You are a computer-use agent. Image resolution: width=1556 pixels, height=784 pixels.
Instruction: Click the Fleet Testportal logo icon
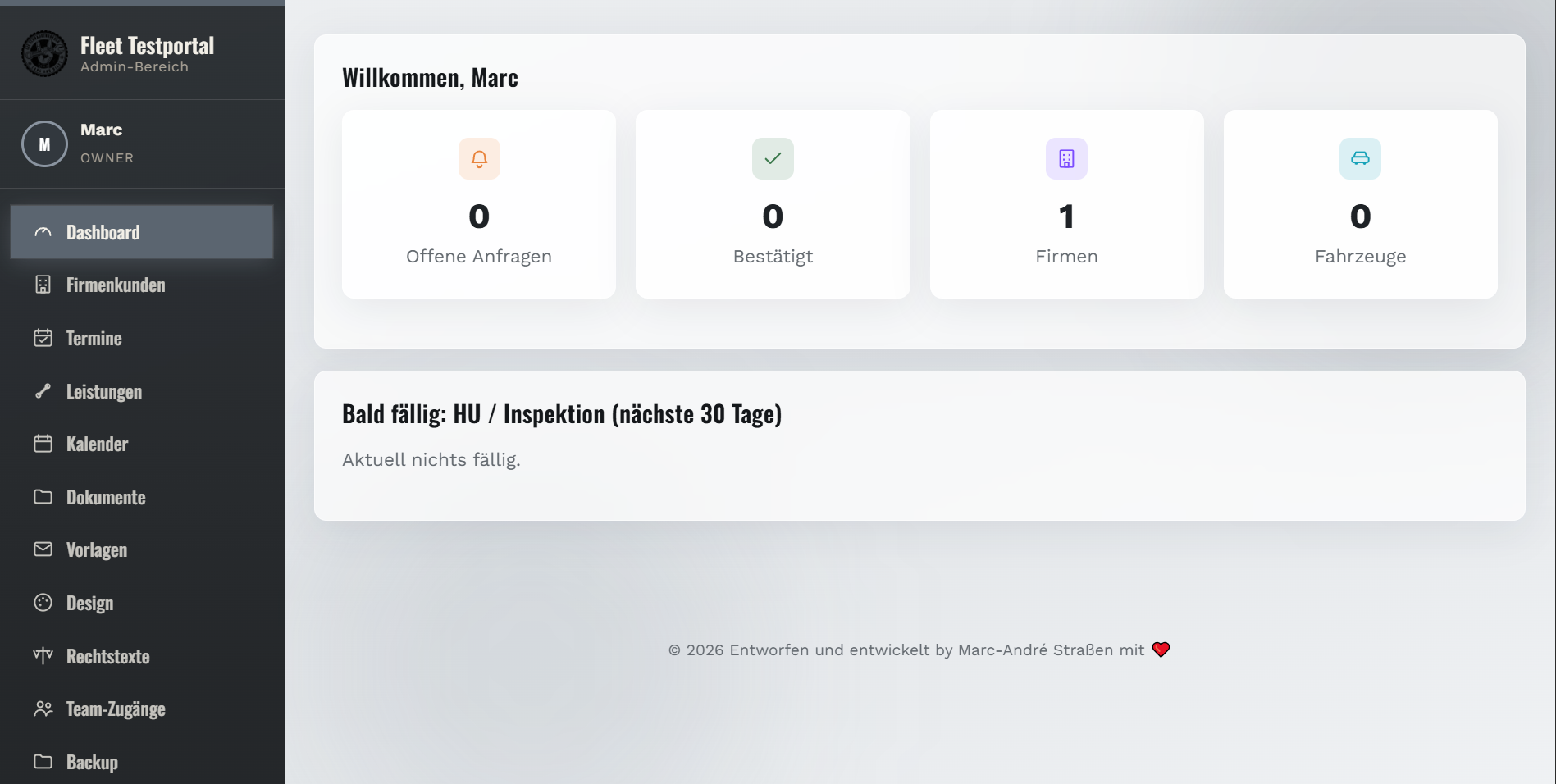tap(44, 53)
